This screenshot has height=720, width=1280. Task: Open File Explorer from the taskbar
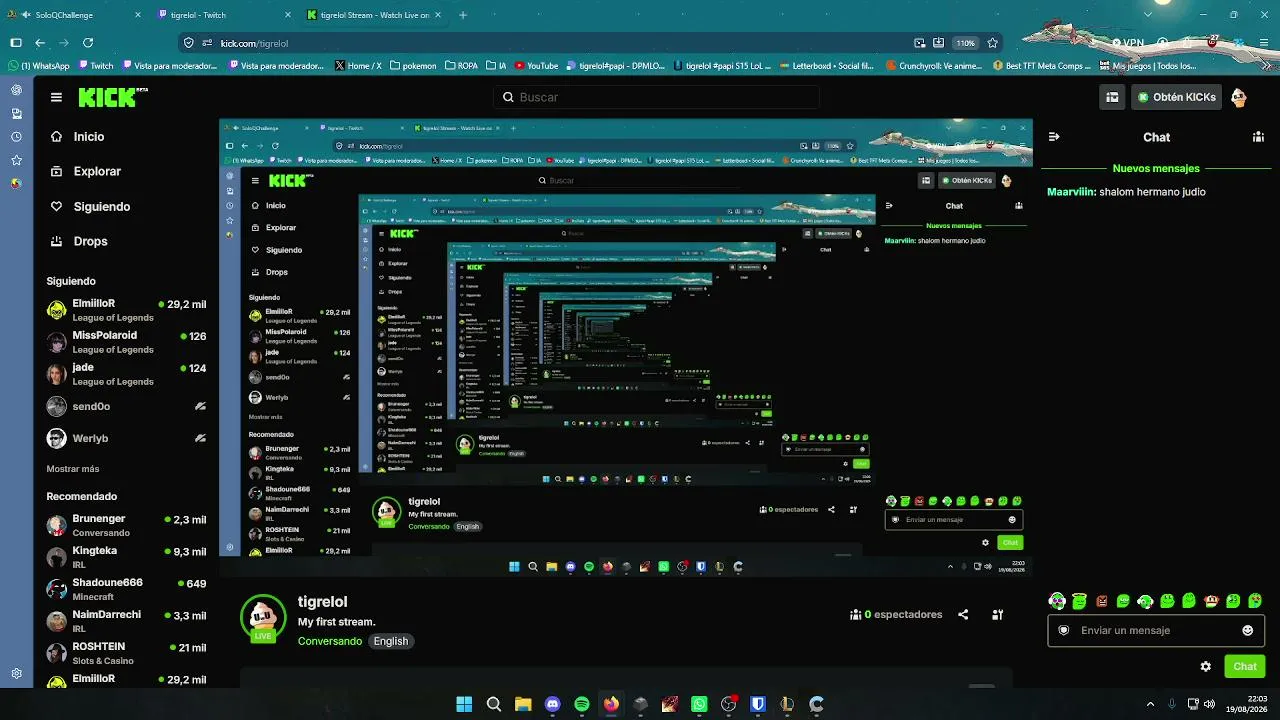tap(523, 704)
